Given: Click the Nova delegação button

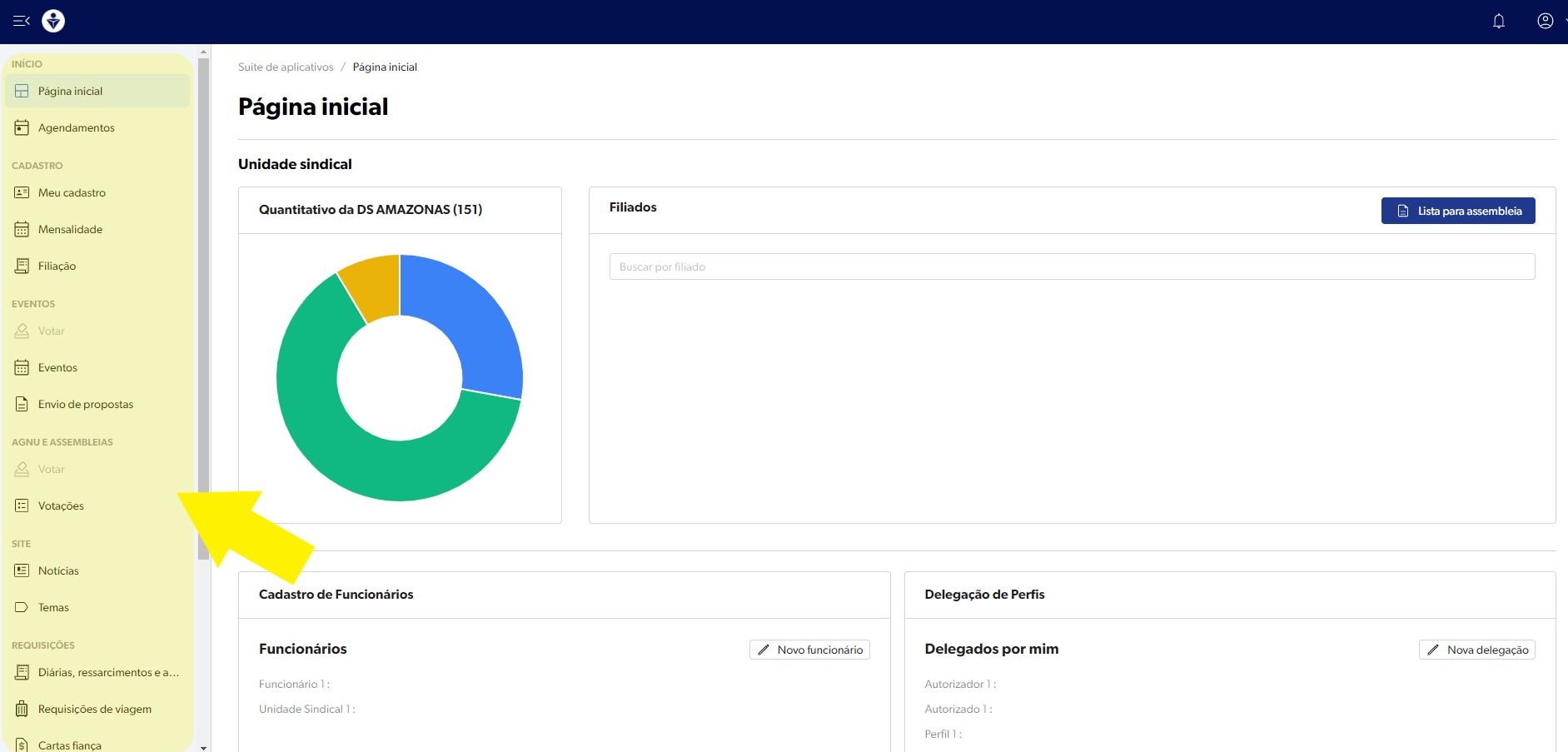Looking at the screenshot, I should [x=1476, y=650].
